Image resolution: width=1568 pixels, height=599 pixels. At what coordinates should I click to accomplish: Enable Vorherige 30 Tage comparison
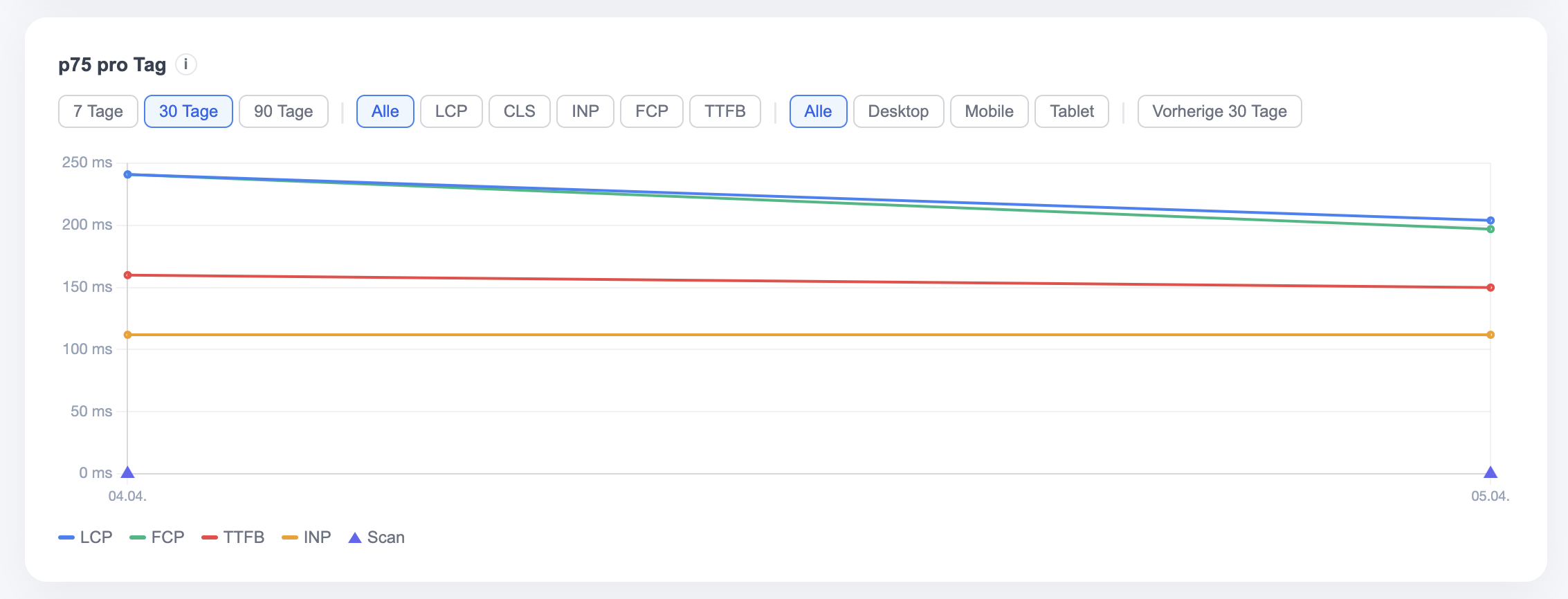1219,111
